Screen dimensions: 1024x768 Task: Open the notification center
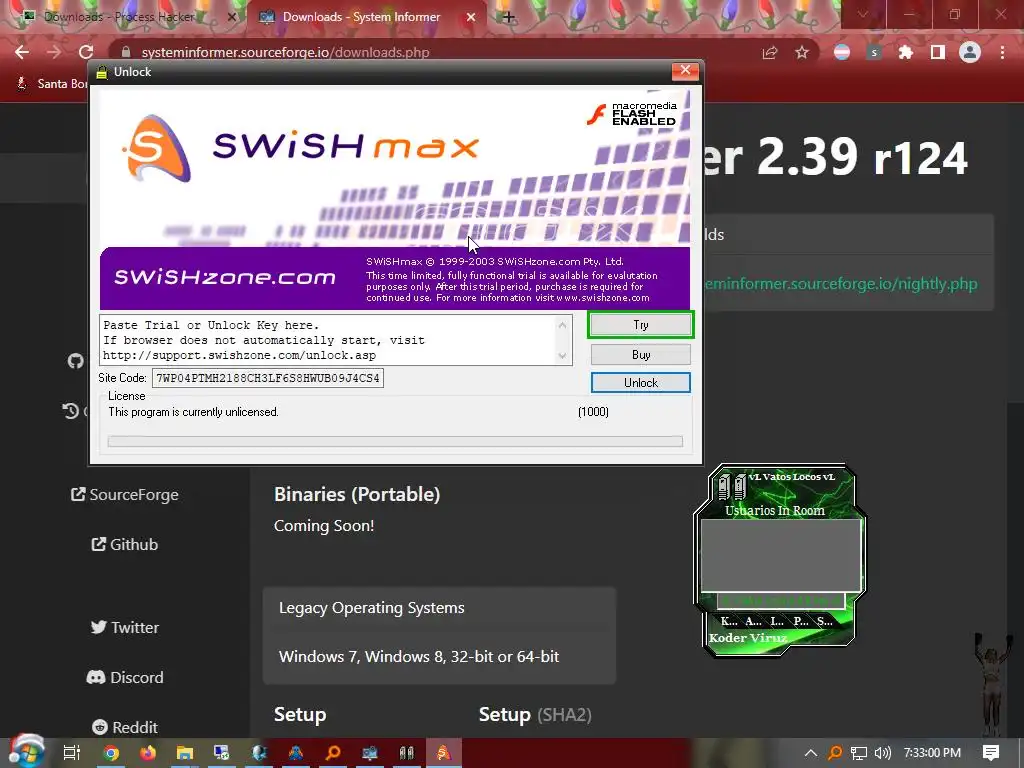pyautogui.click(x=991, y=753)
